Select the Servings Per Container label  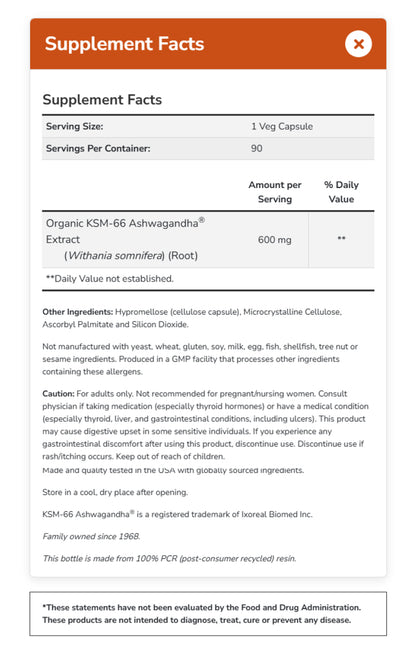click(x=98, y=148)
